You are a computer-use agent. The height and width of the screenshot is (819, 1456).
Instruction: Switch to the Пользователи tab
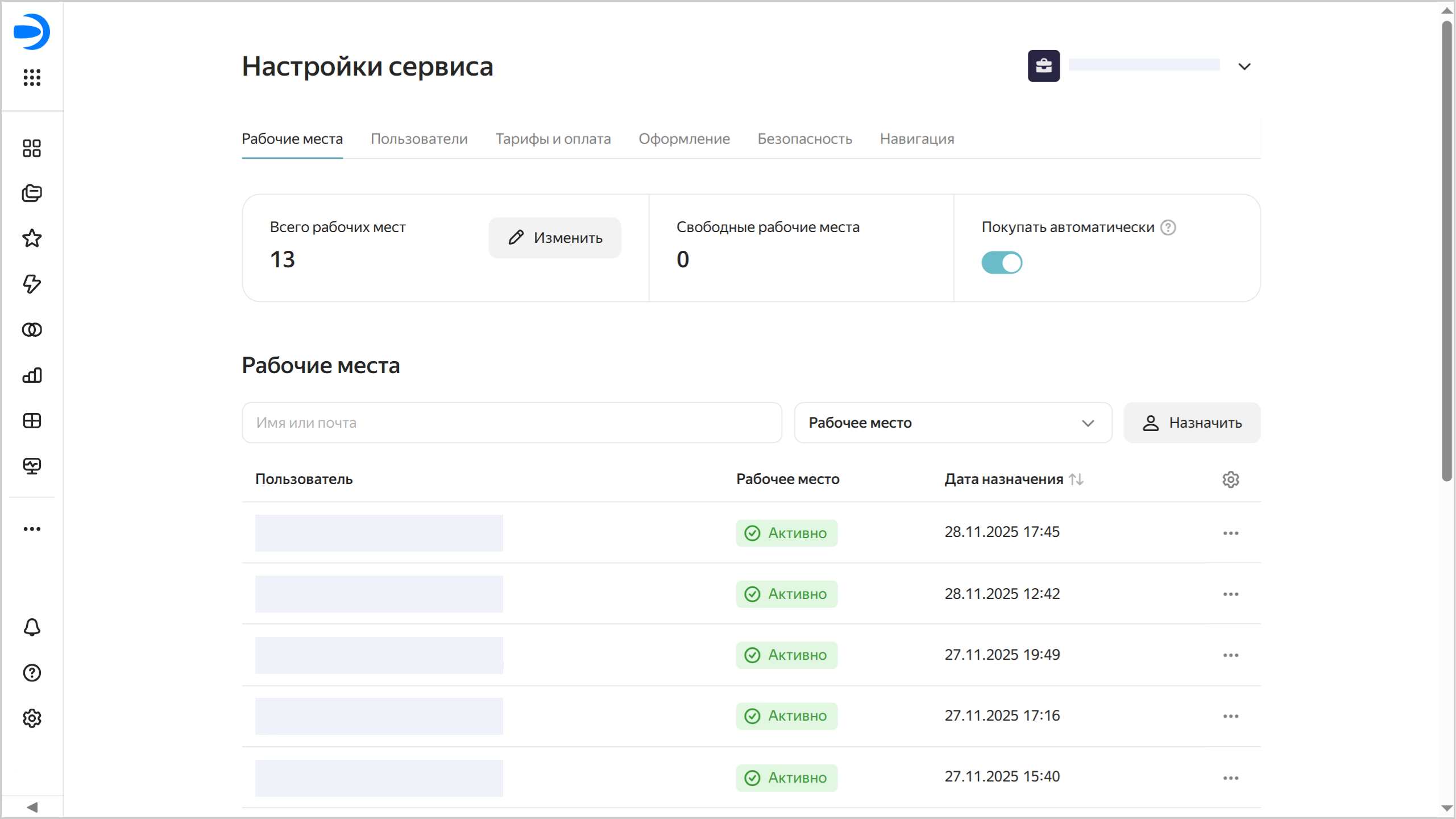click(x=419, y=139)
